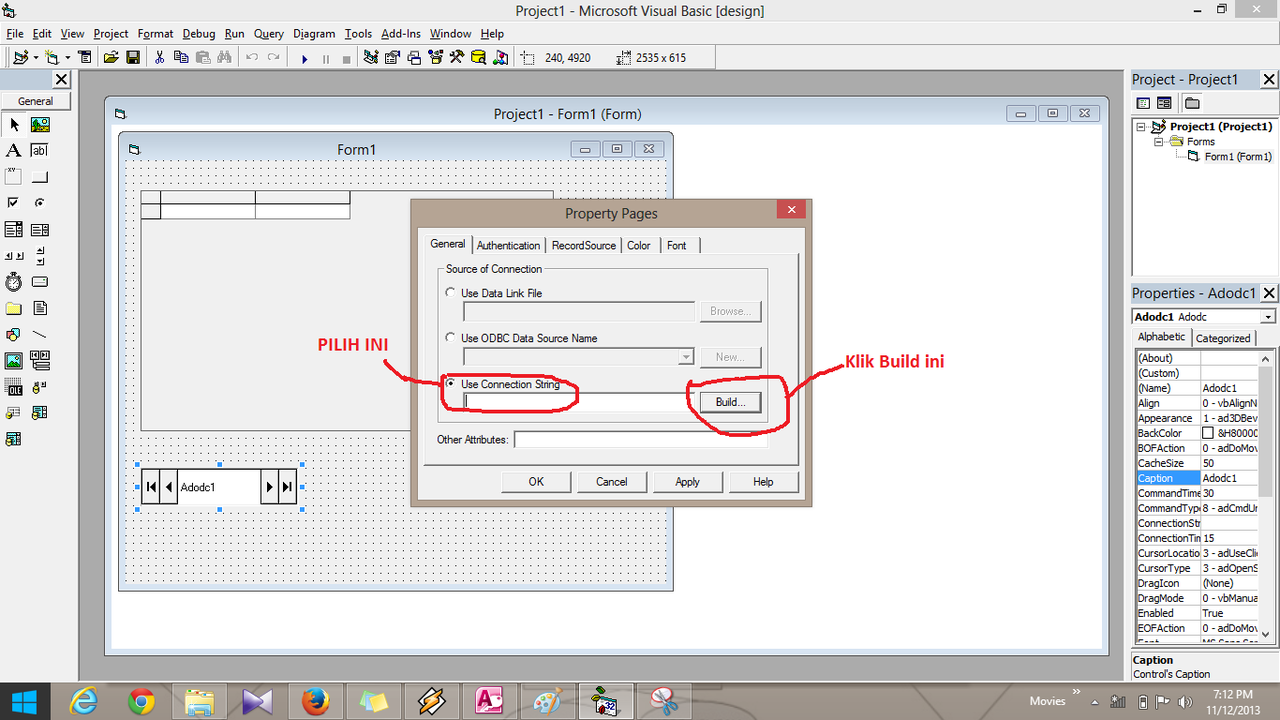Image resolution: width=1280 pixels, height=720 pixels.
Task: Select the PictureBox control in the toolbox
Action: [40, 125]
